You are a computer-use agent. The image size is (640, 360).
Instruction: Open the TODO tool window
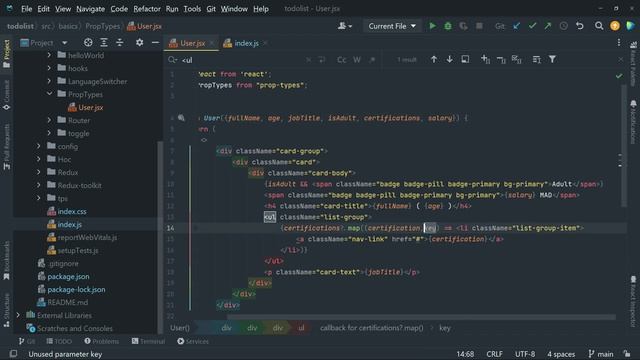[59, 341]
